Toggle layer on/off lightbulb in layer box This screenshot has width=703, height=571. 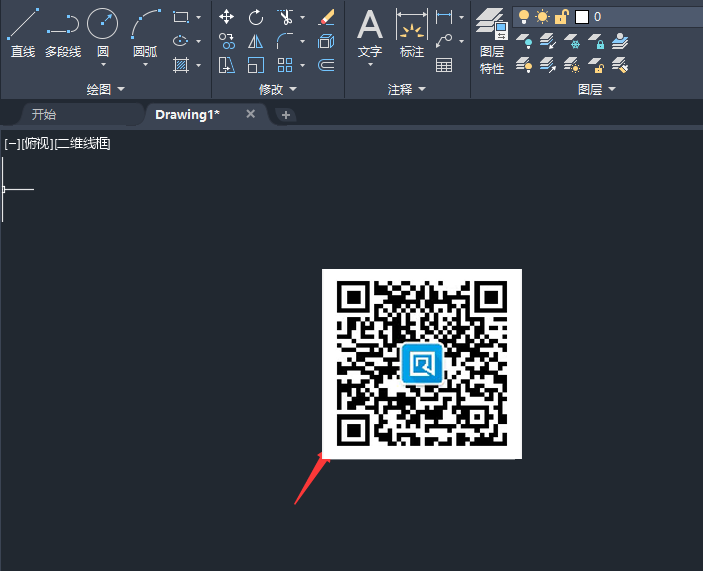pos(523,16)
